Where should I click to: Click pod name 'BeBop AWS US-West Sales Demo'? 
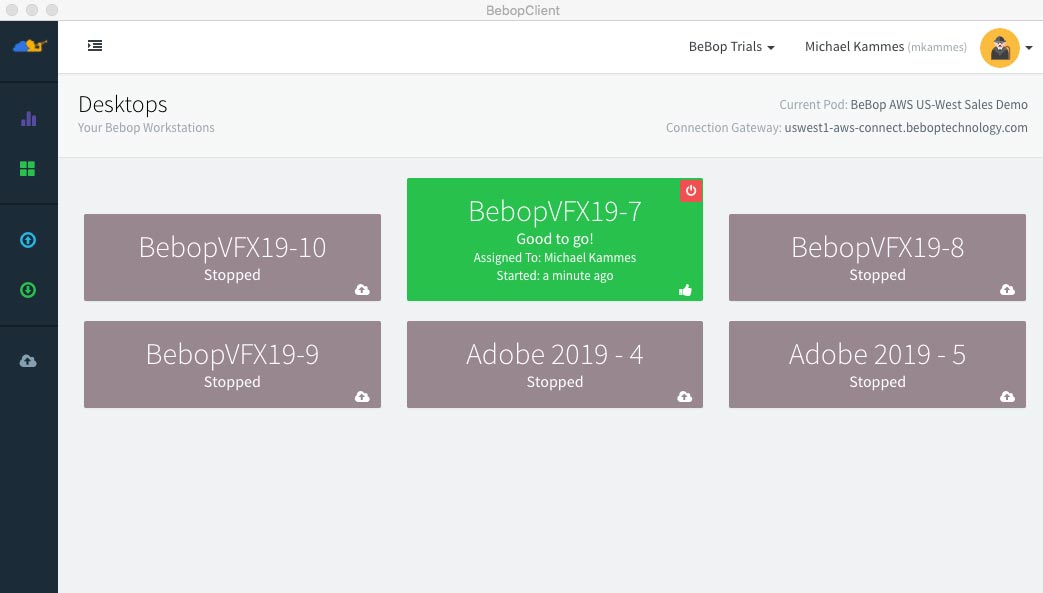pyautogui.click(x=939, y=104)
